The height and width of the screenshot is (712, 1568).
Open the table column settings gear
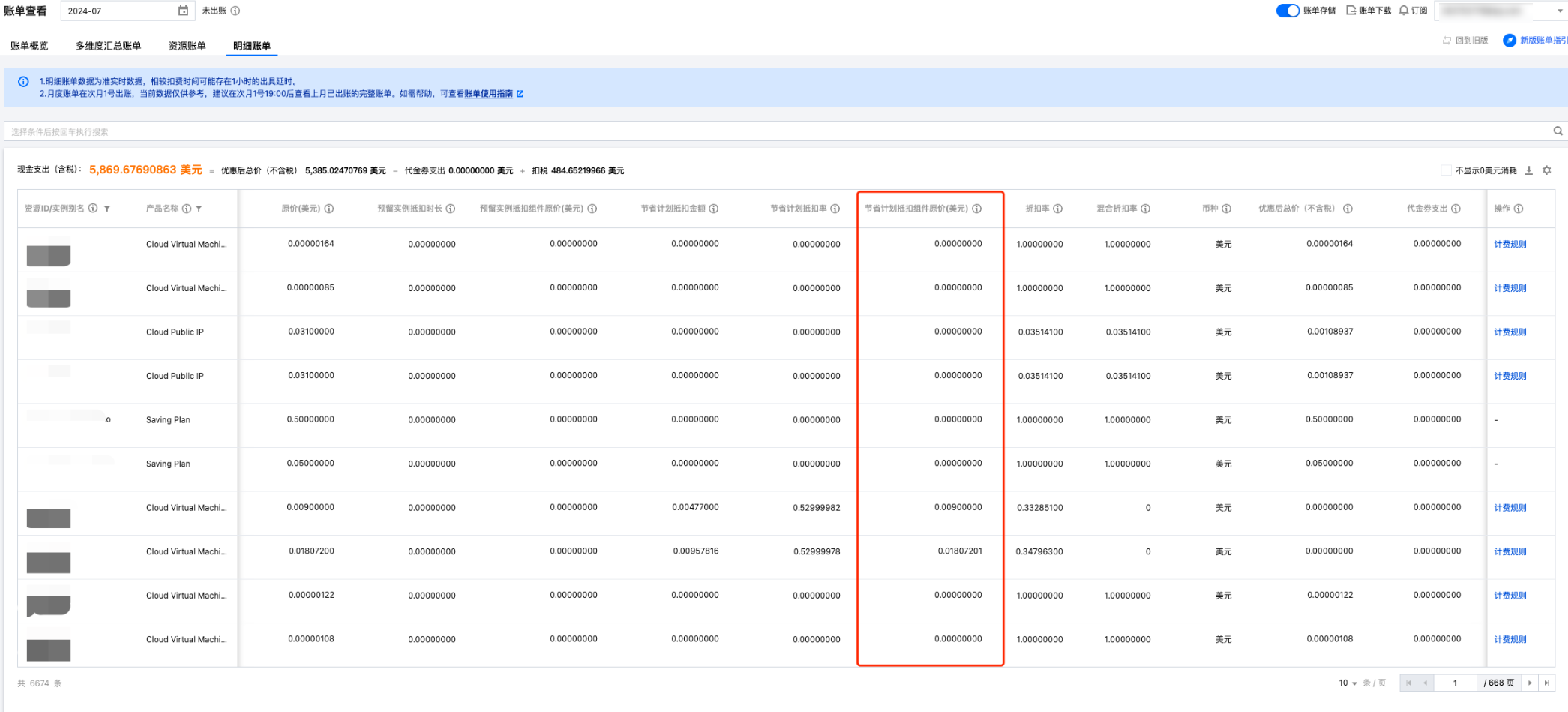(x=1547, y=170)
